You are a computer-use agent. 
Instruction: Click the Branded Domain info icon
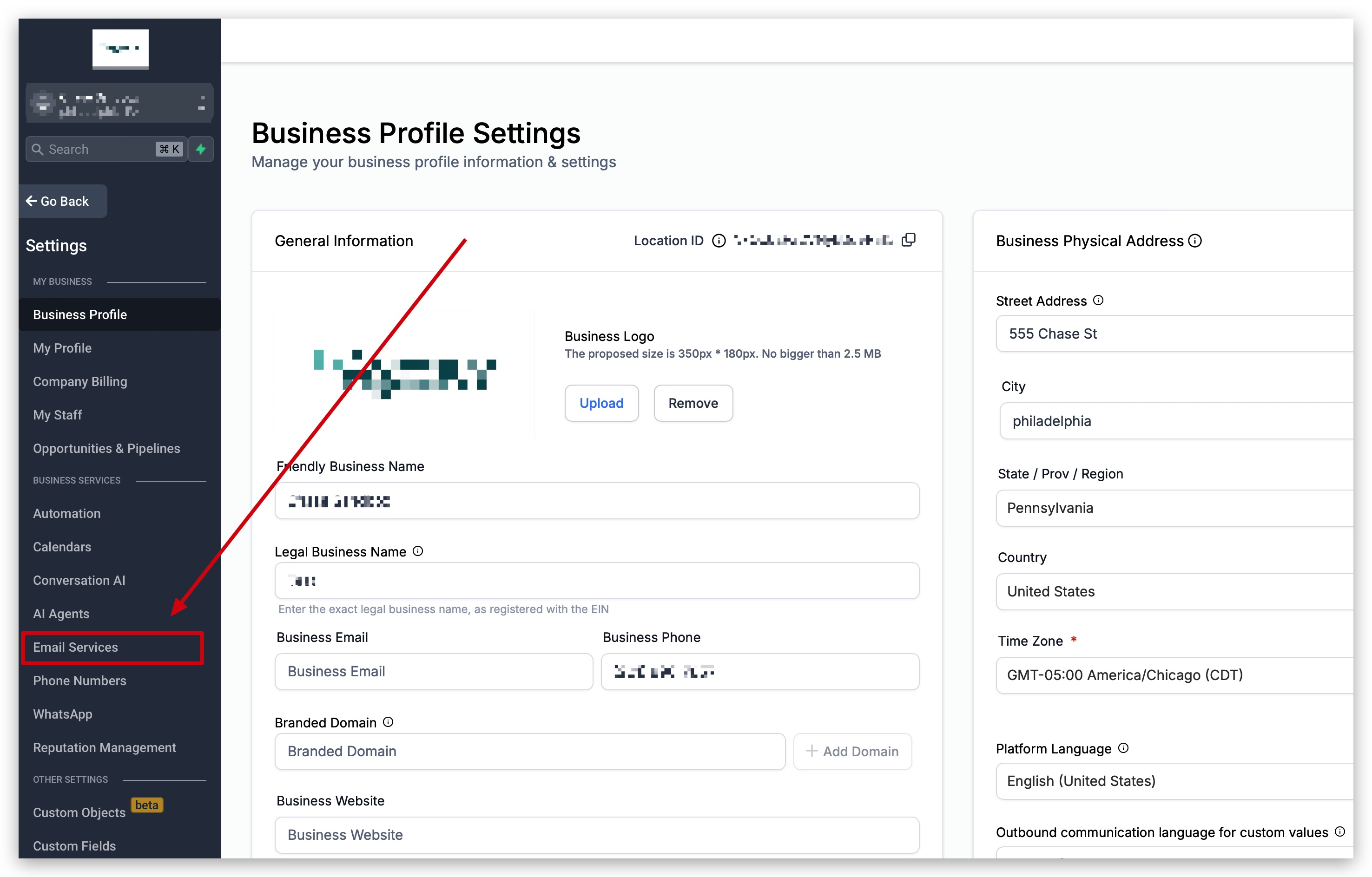pyautogui.click(x=388, y=722)
